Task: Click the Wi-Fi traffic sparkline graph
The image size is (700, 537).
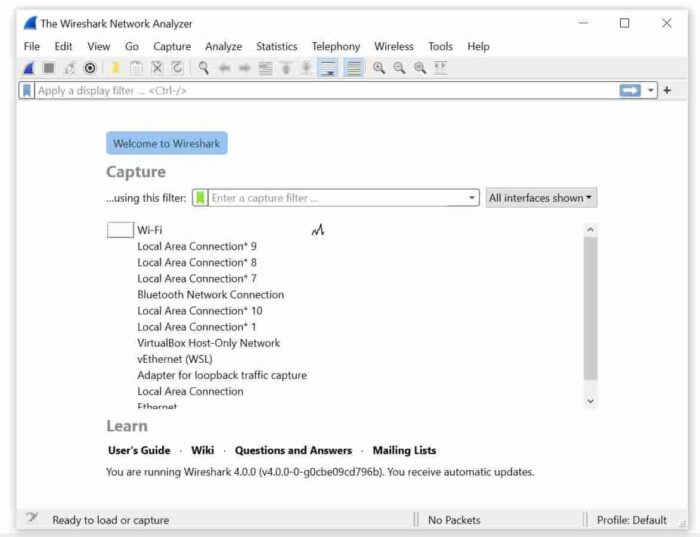Action: [x=318, y=230]
